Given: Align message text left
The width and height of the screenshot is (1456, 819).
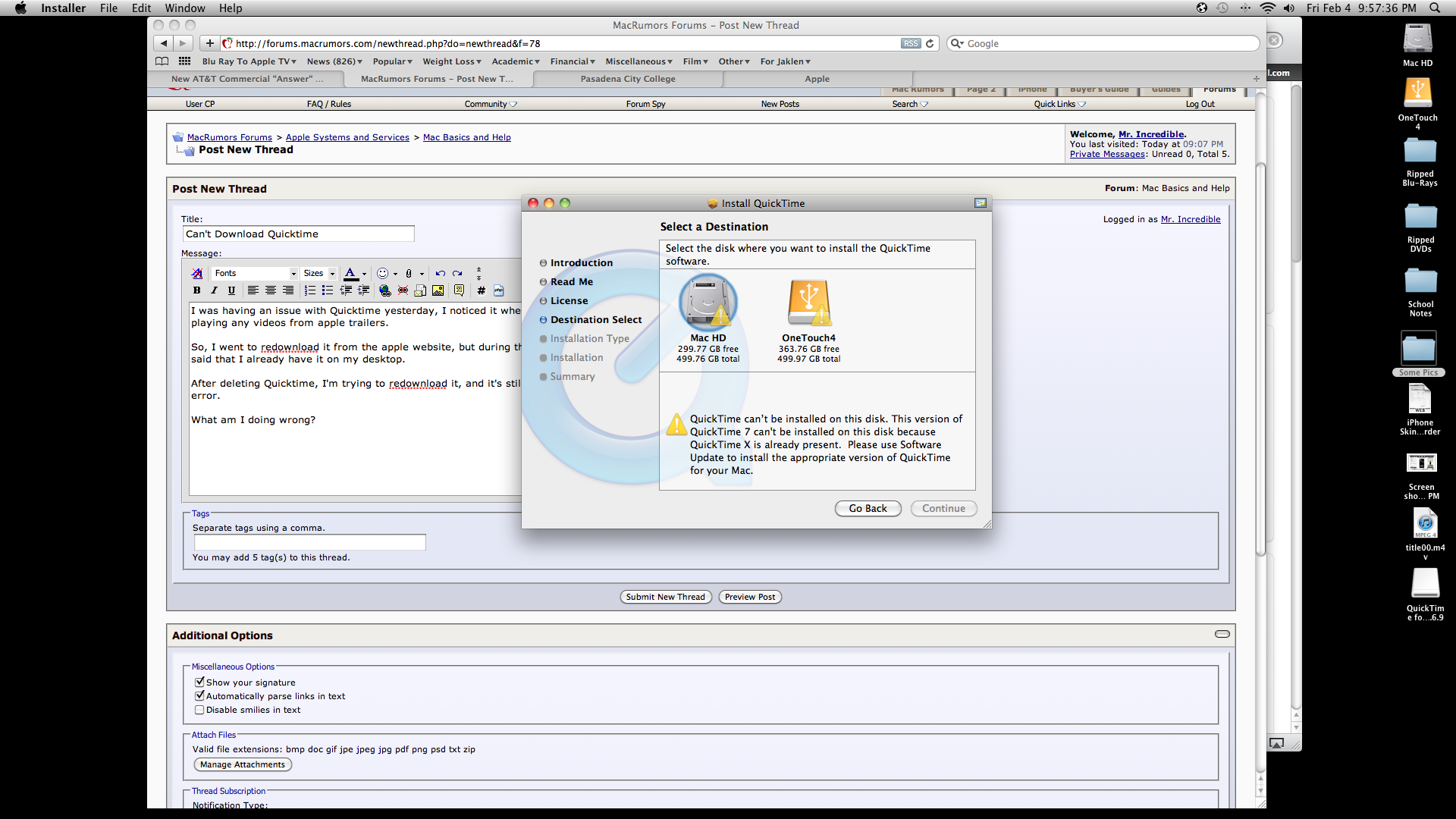Looking at the screenshot, I should pos(253,290).
